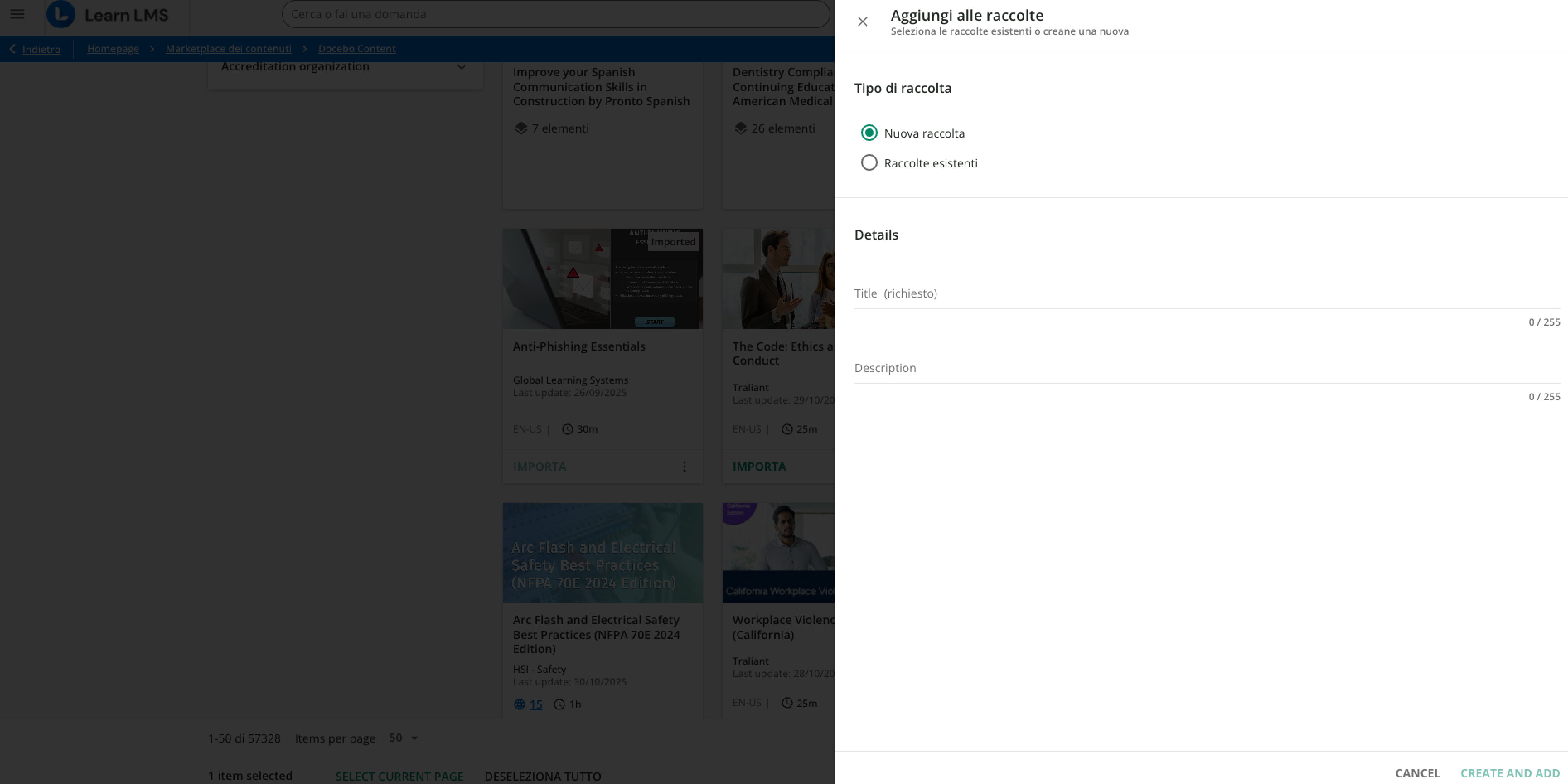
Task: Open three-dot menu on Anti-Phishing Essentials card
Action: (x=684, y=466)
